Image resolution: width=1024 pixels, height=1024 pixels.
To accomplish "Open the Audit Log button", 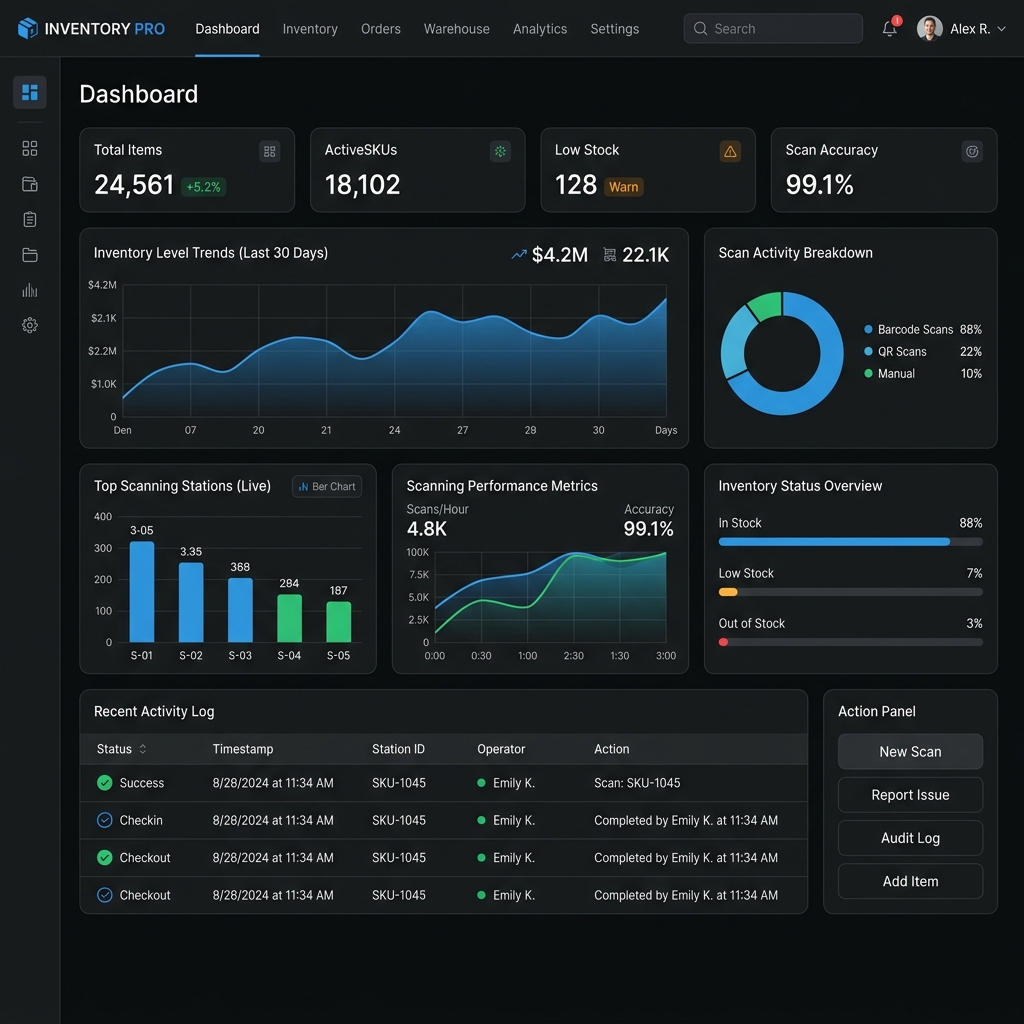I will tap(910, 838).
